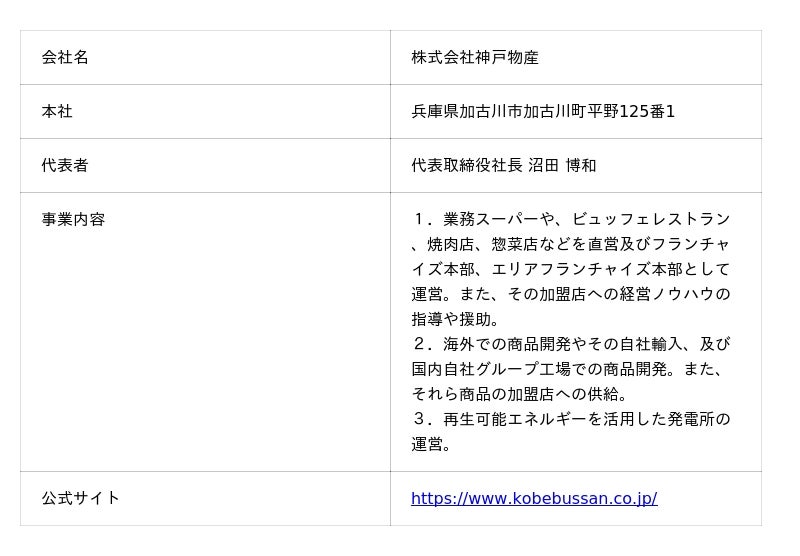This screenshot has width=800, height=556.
Task: Click the line starting ２．海外での商品開発
Action: tap(571, 344)
